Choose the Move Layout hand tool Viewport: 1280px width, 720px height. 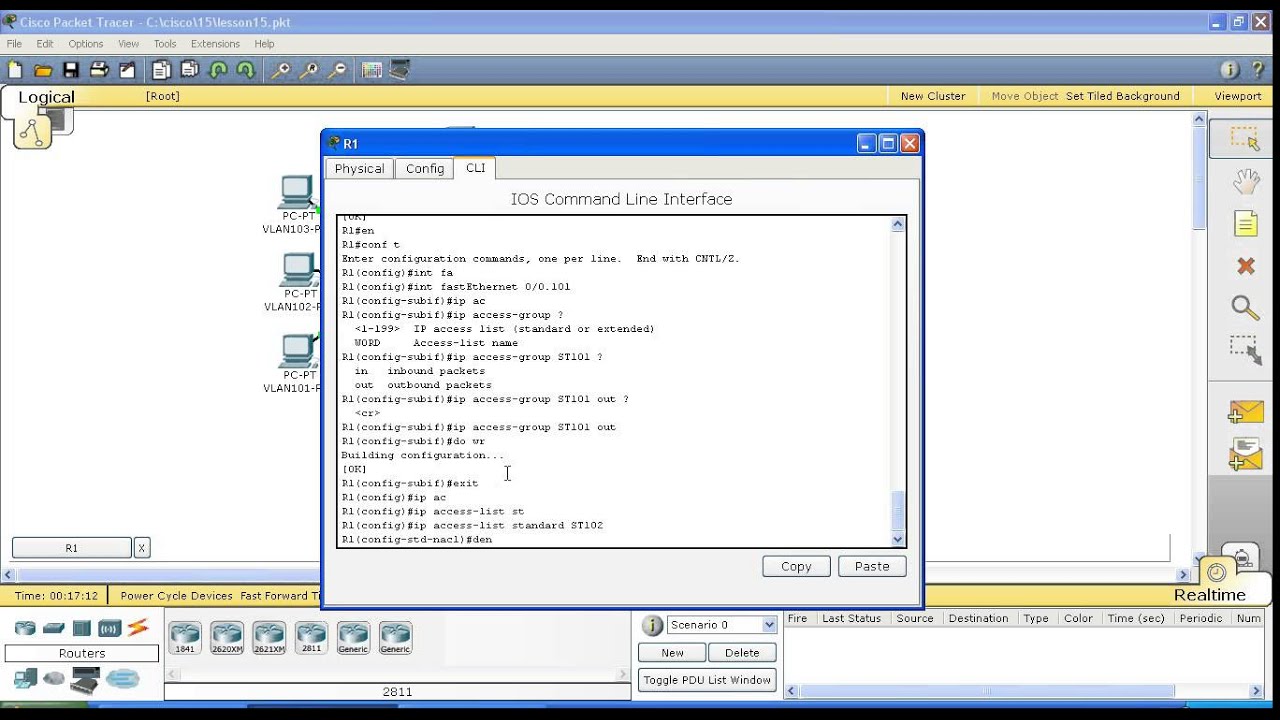click(x=1245, y=181)
